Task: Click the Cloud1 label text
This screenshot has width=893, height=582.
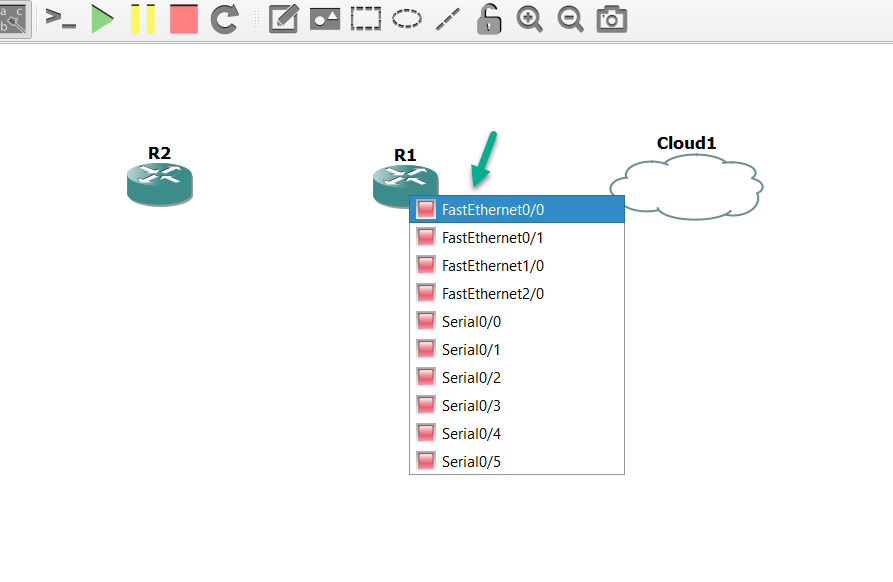Action: pyautogui.click(x=686, y=143)
